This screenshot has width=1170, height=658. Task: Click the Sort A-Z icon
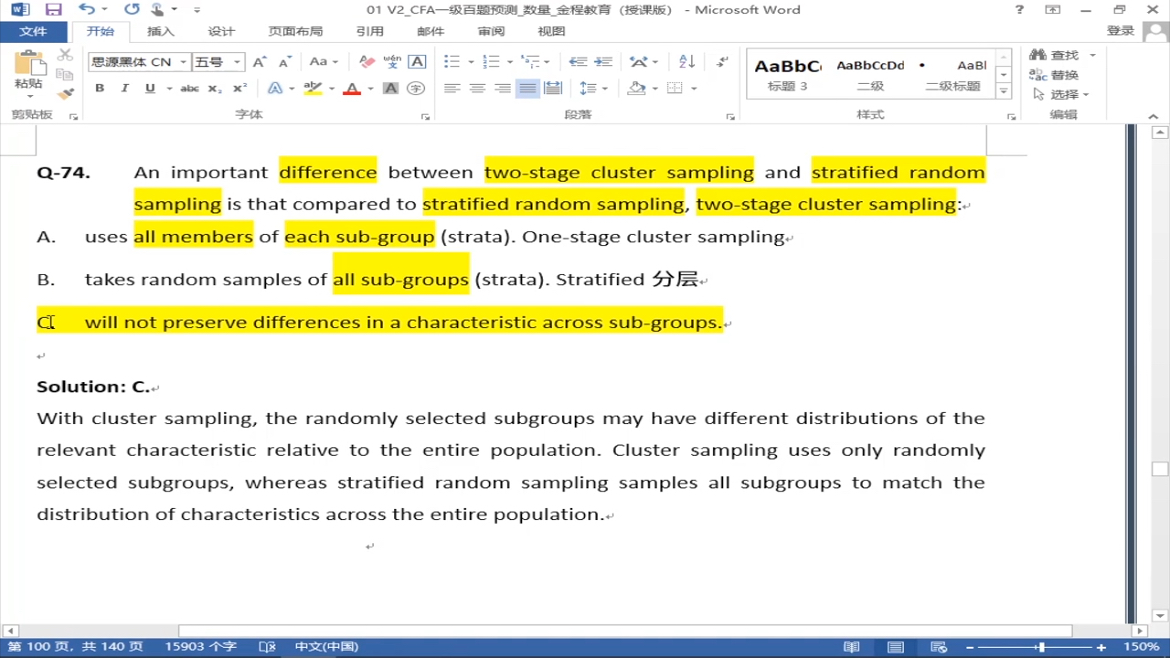tap(686, 62)
